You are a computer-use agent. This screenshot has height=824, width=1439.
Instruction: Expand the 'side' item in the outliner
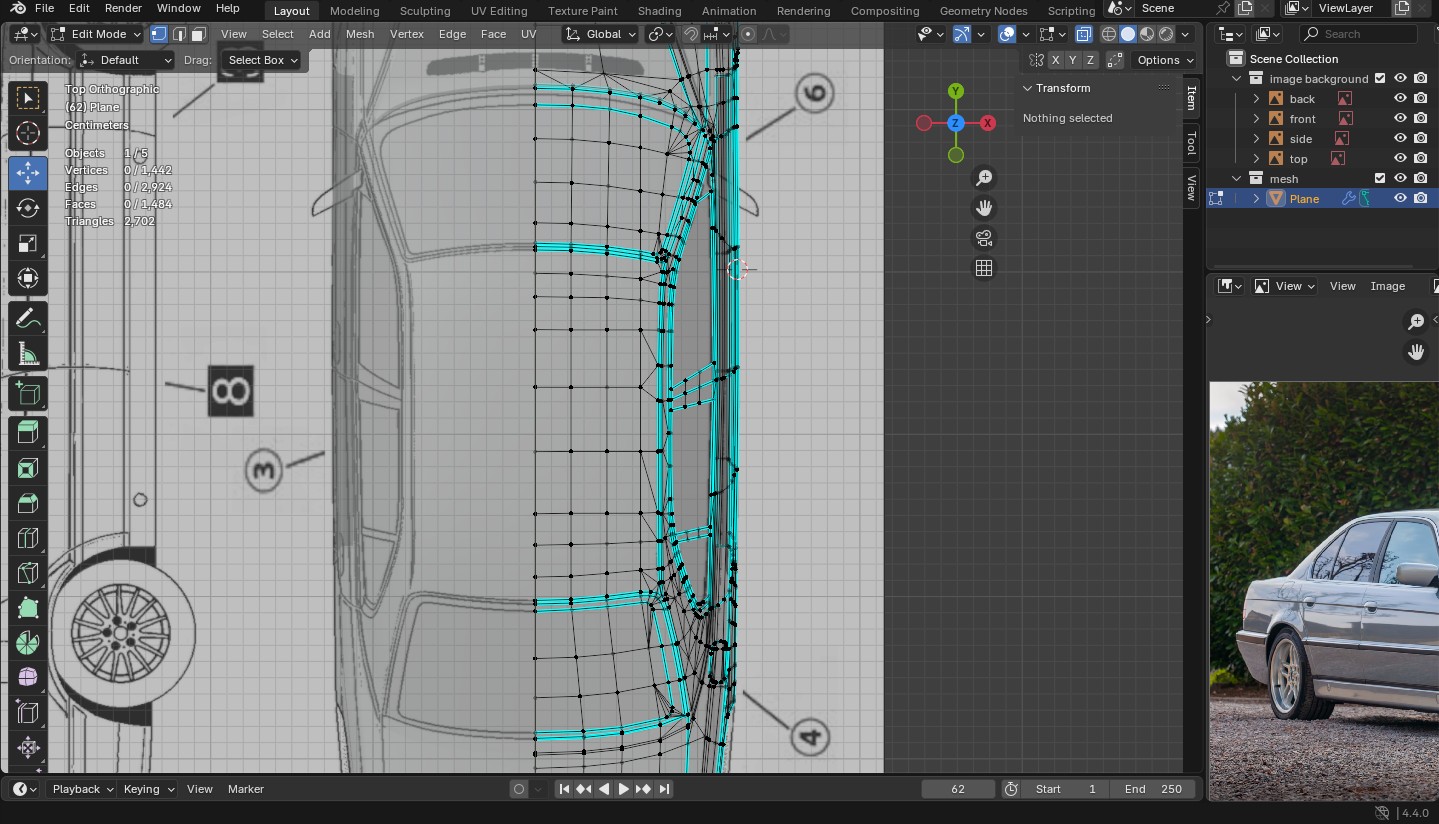pyautogui.click(x=1257, y=139)
